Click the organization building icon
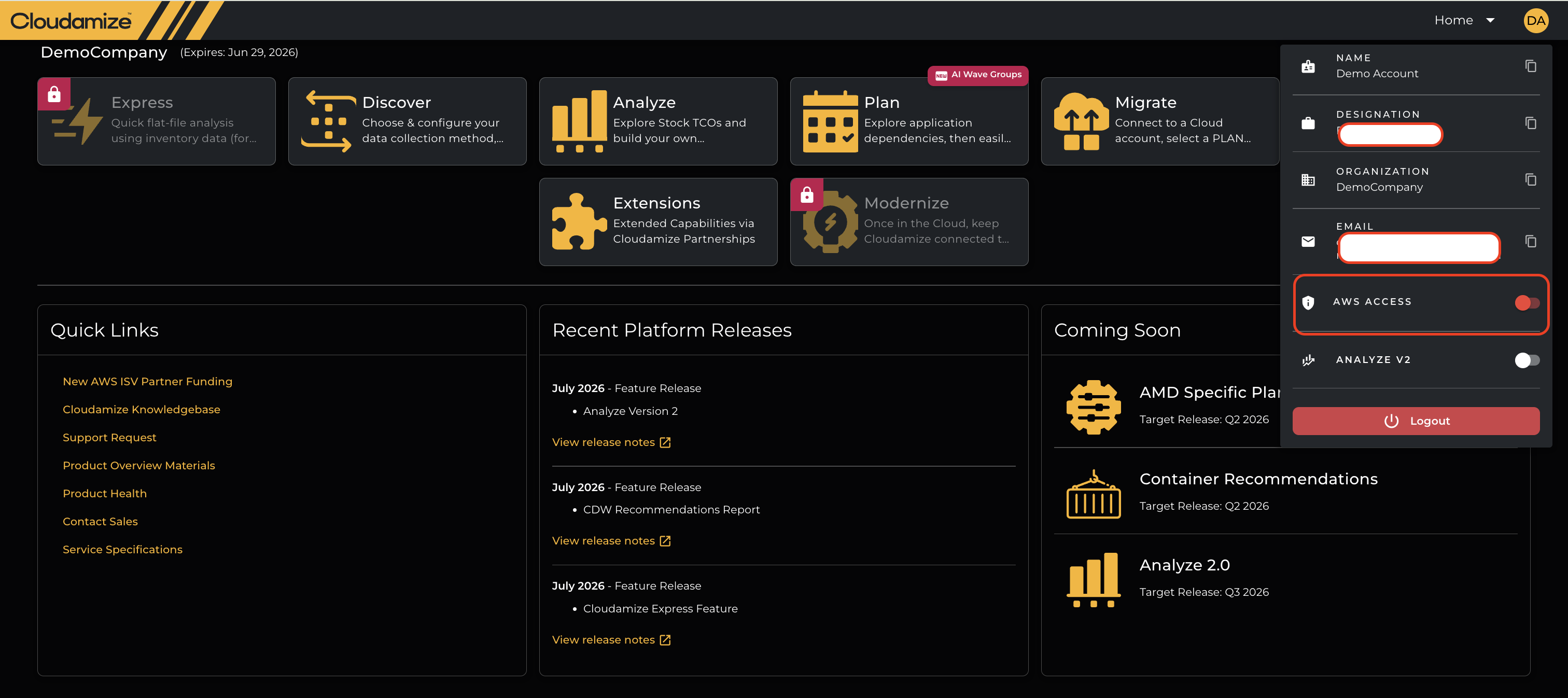 (1308, 180)
